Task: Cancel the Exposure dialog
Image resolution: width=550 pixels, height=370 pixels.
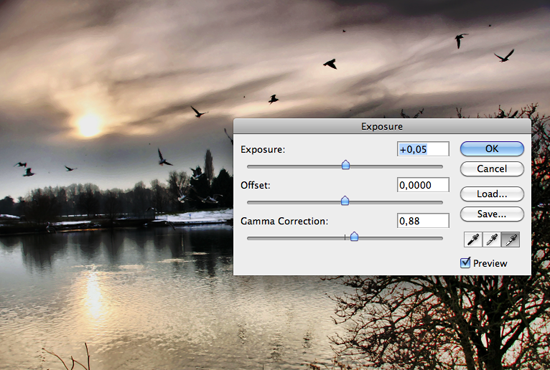Action: [x=492, y=169]
